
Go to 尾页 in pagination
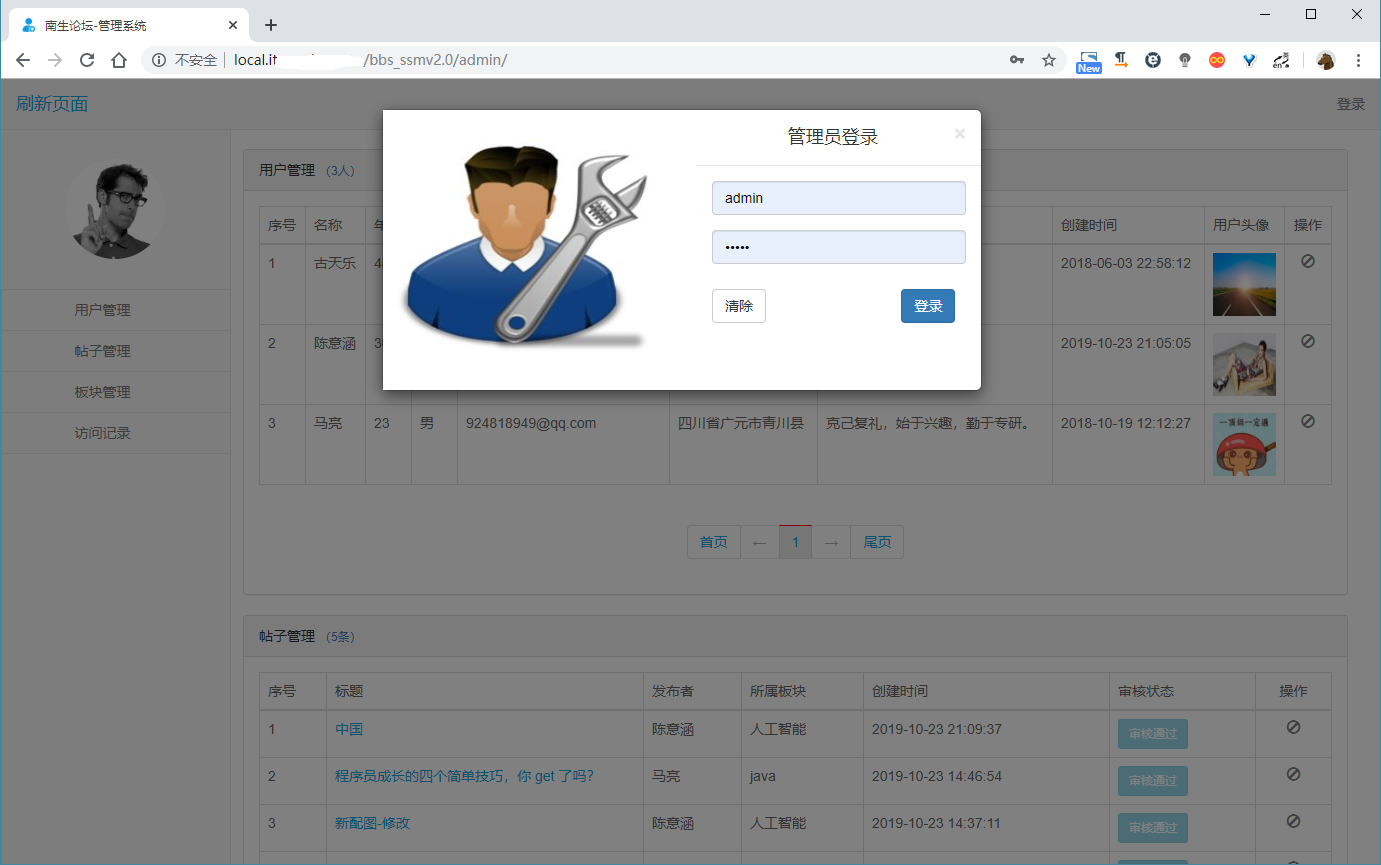coord(877,542)
